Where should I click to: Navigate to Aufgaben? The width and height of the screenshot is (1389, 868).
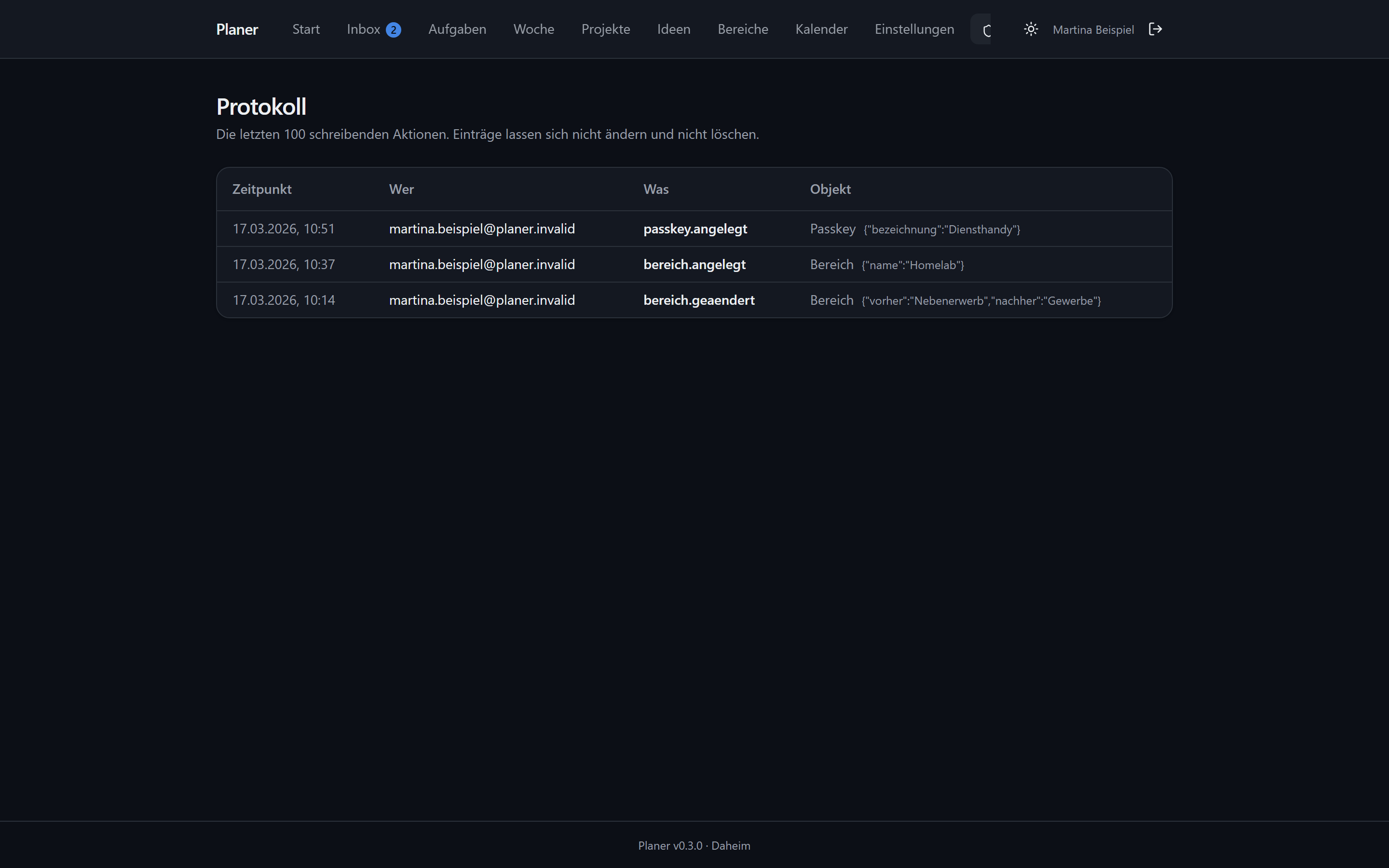tap(457, 29)
